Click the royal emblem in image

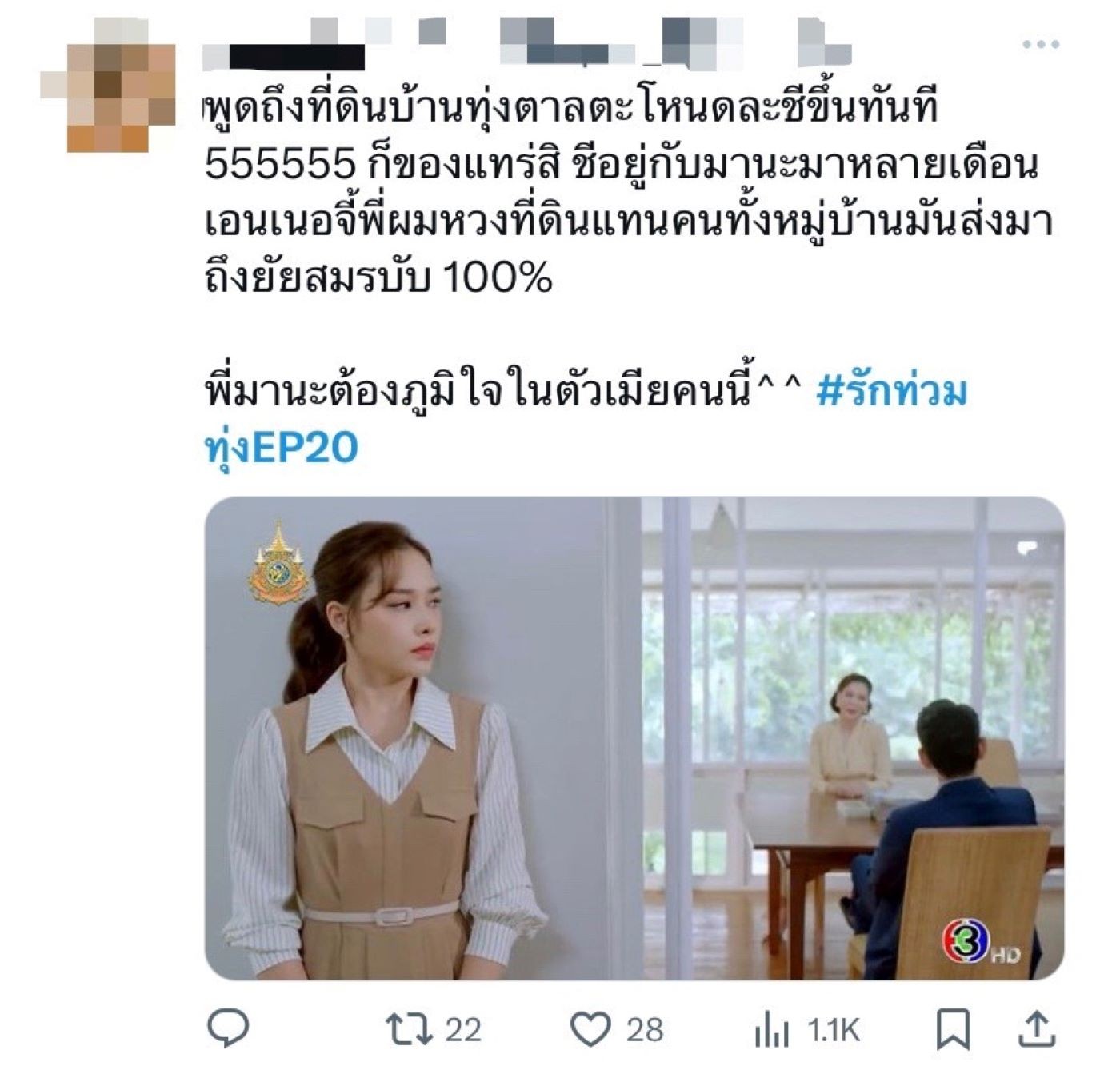278,565
